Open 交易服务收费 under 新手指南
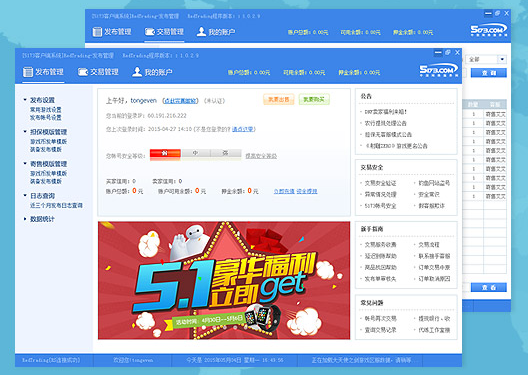 point(380,245)
